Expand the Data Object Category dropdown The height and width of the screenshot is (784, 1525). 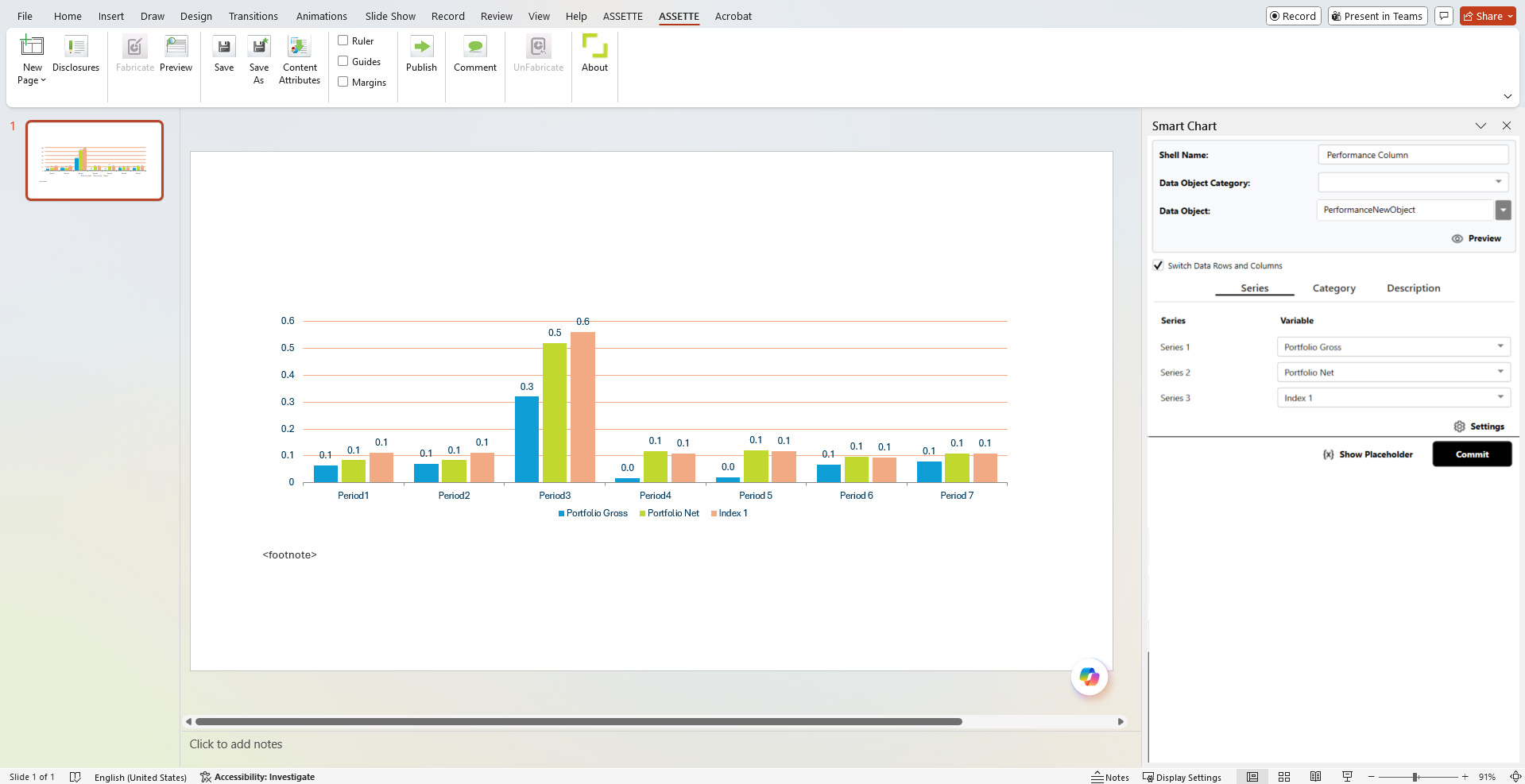[x=1498, y=183]
